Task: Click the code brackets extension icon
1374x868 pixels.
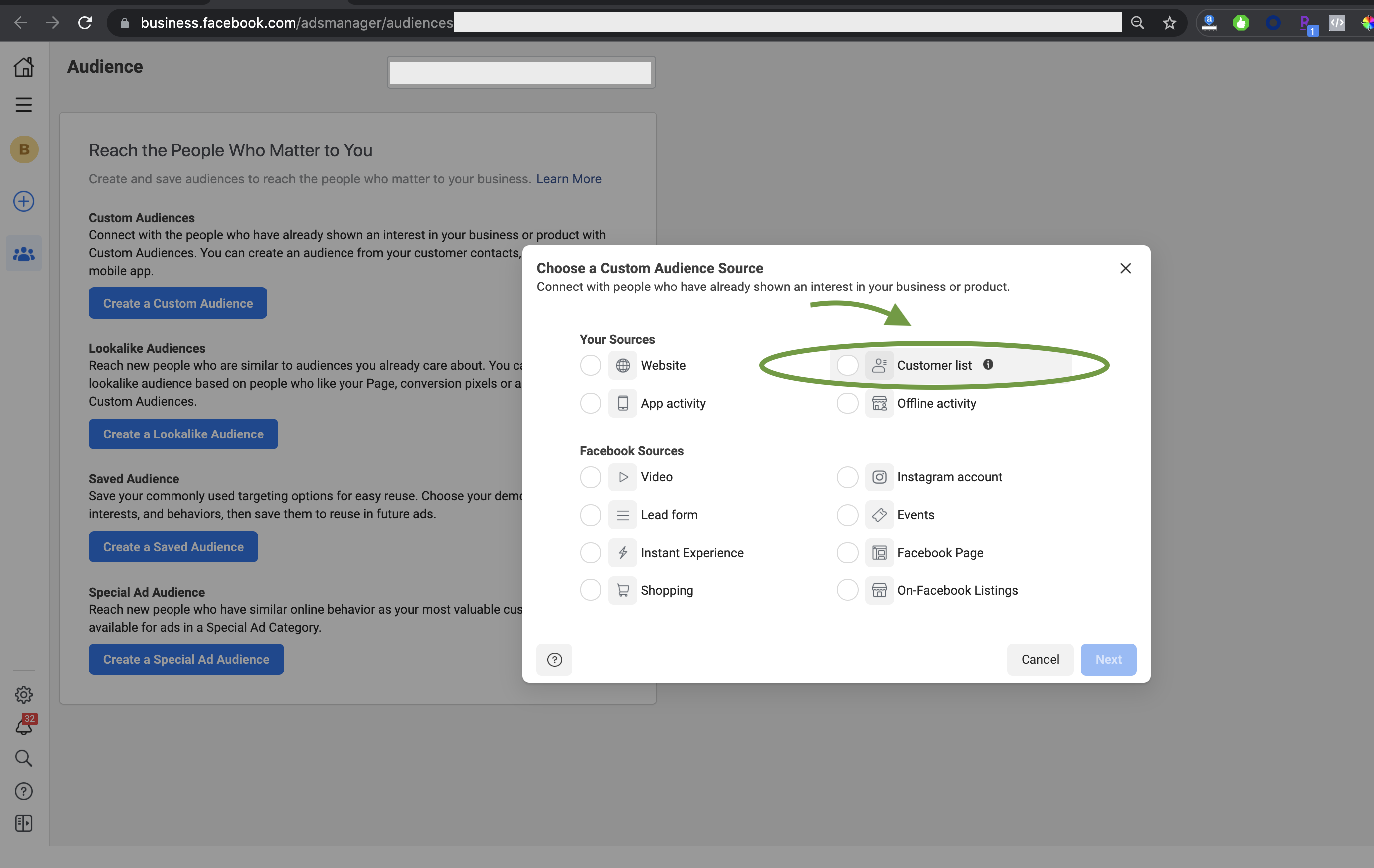Action: 1337,23
